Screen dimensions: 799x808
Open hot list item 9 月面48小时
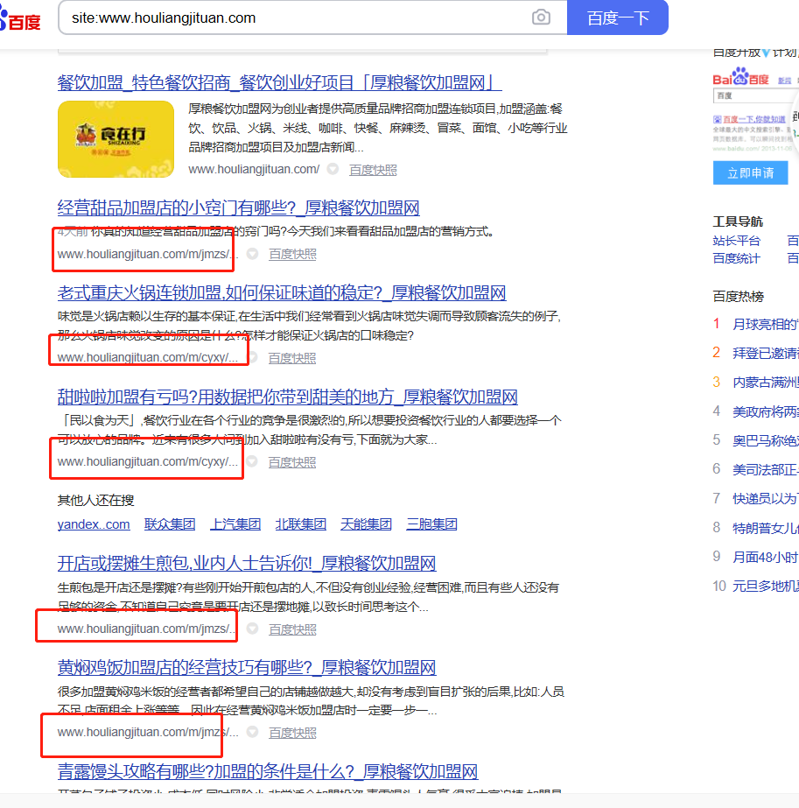pos(766,557)
